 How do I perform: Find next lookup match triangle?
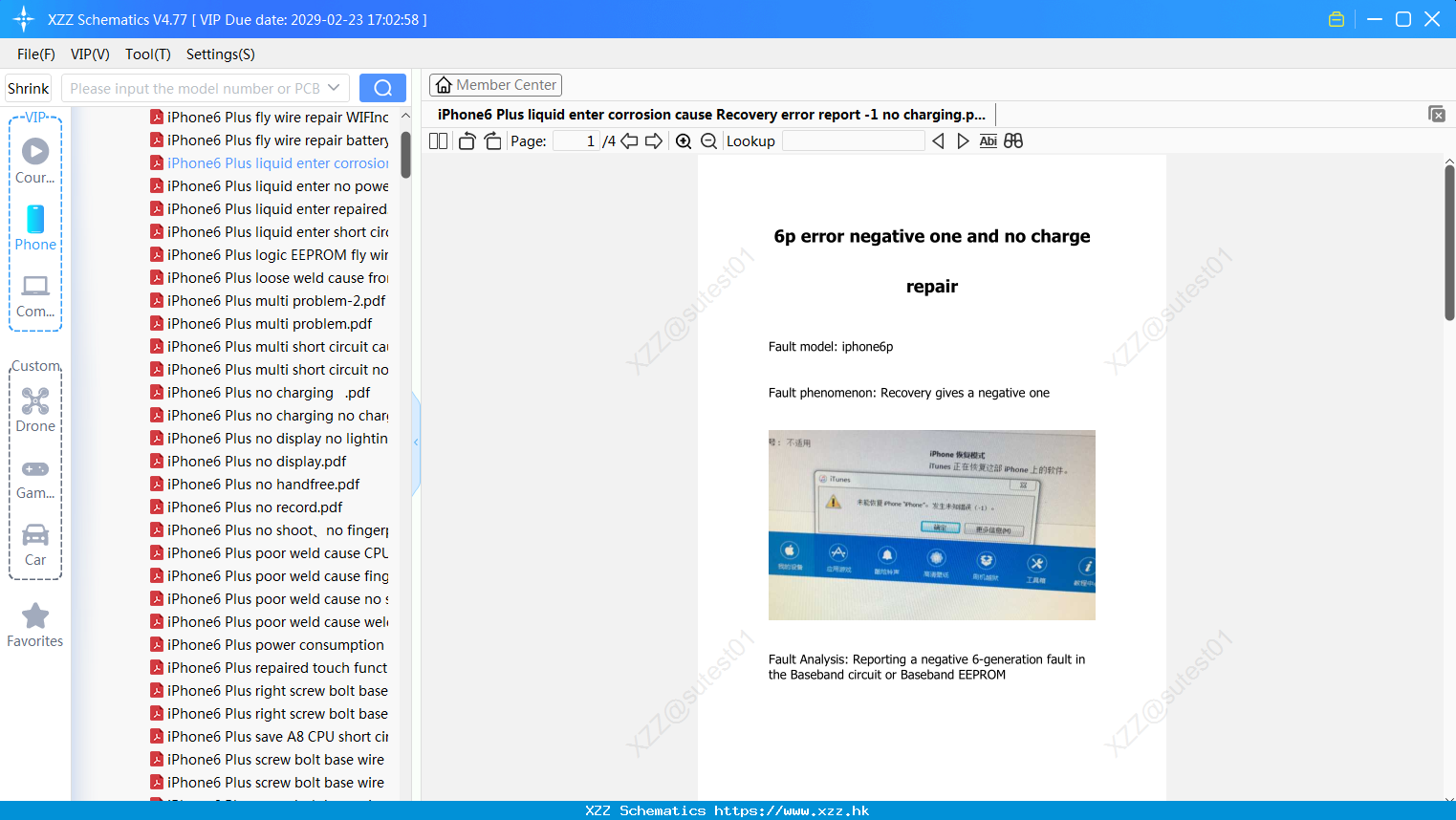tap(963, 141)
